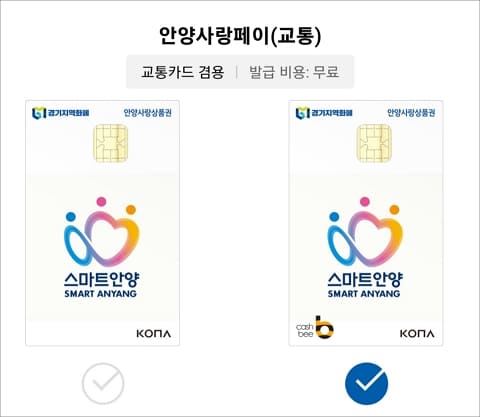Click SMART ANYANG text on right card
The height and width of the screenshot is (417, 480).
[364, 294]
